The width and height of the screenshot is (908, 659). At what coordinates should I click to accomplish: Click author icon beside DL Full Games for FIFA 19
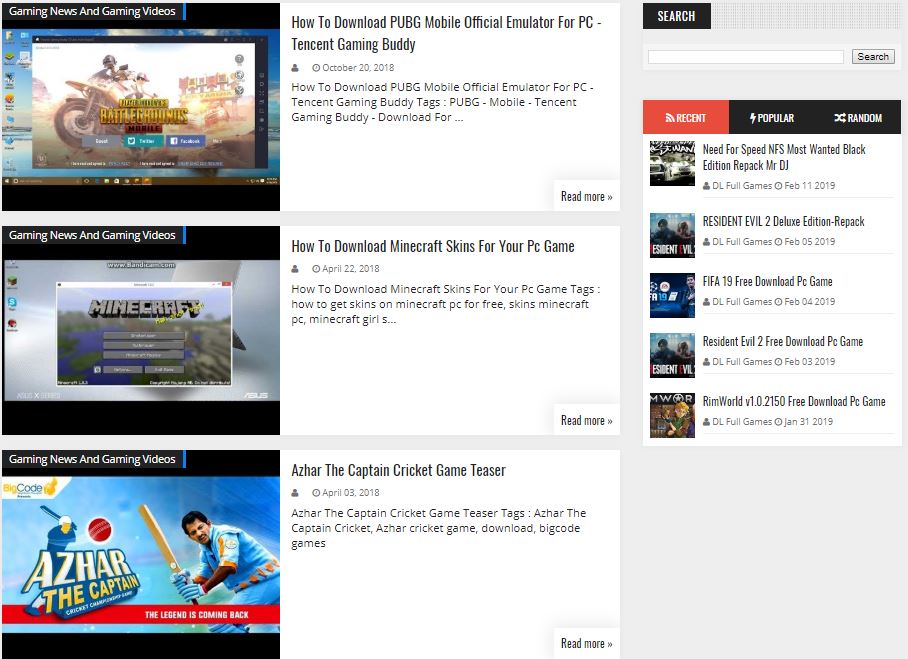coord(706,302)
